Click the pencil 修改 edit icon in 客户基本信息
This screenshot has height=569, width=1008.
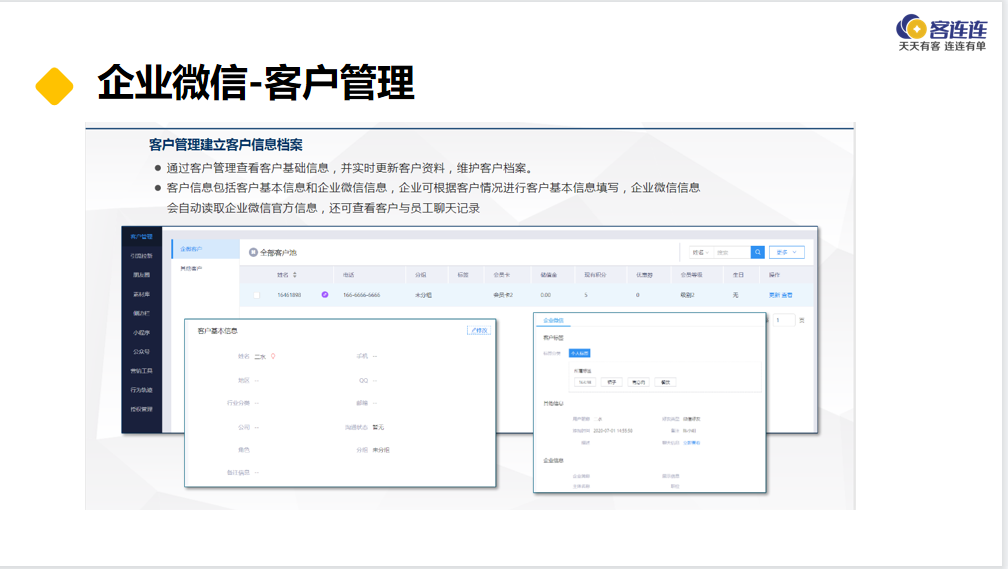[479, 330]
